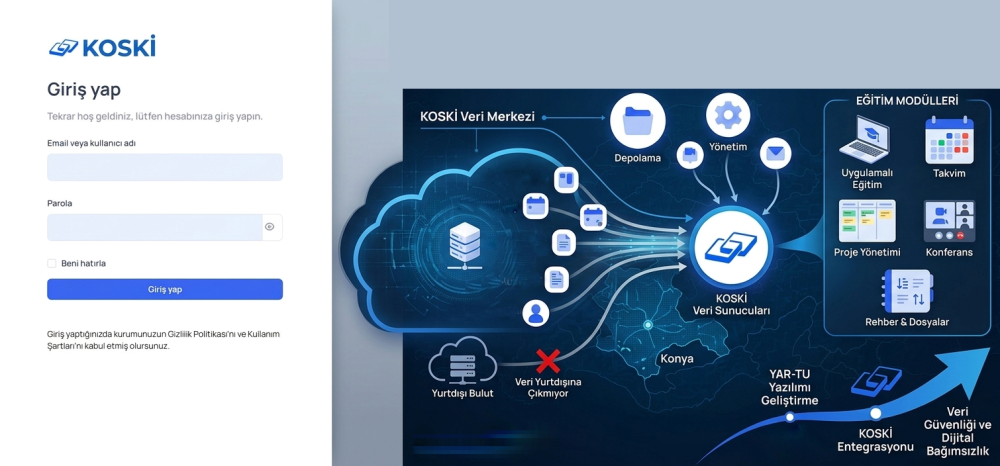Click the Konya map location marker

(x=648, y=324)
